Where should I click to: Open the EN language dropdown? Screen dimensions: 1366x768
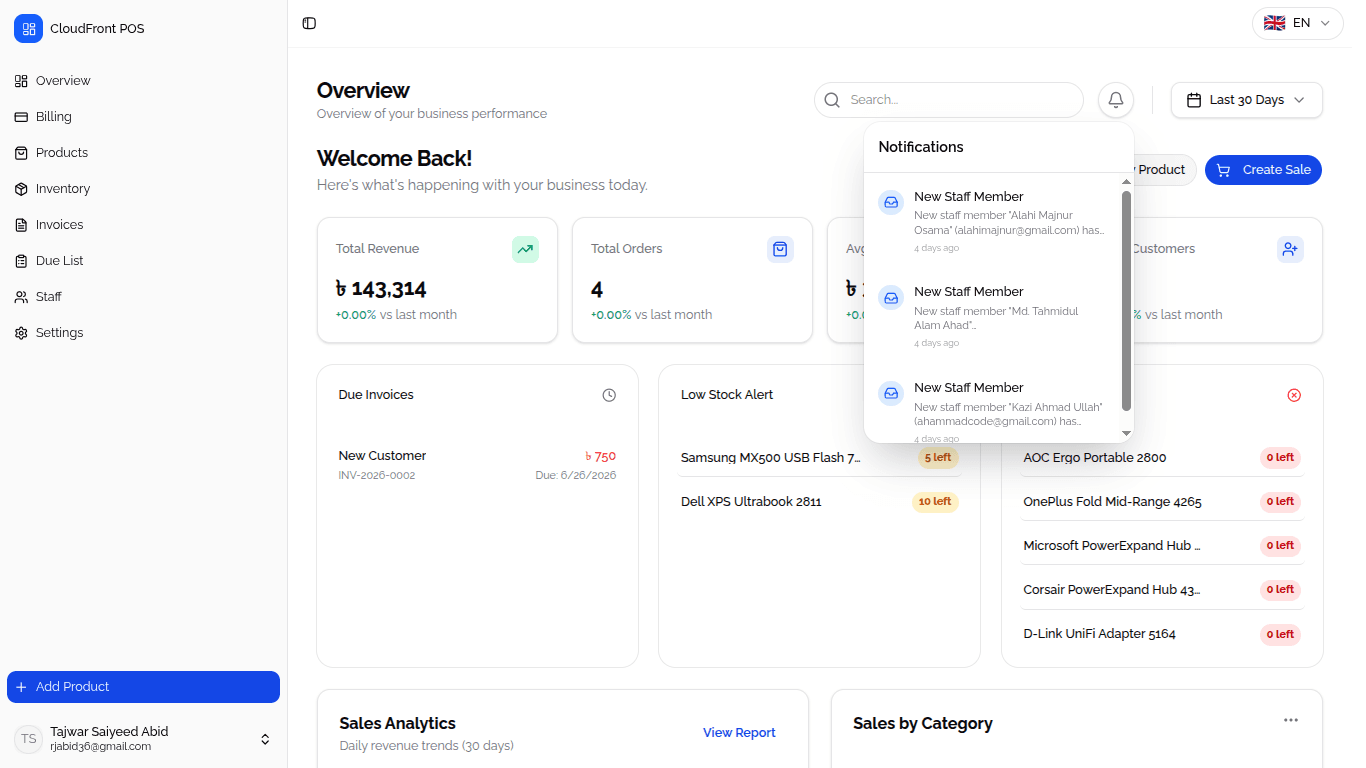coord(1297,23)
